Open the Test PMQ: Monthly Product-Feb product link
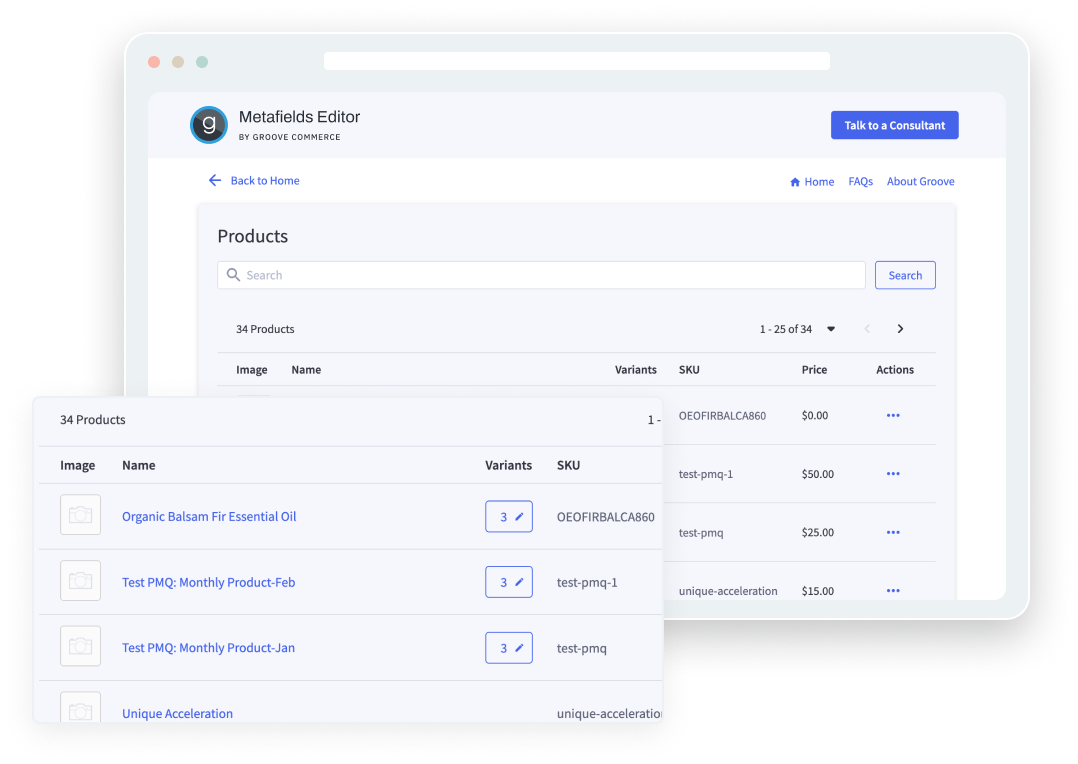1078x764 pixels. tap(208, 581)
